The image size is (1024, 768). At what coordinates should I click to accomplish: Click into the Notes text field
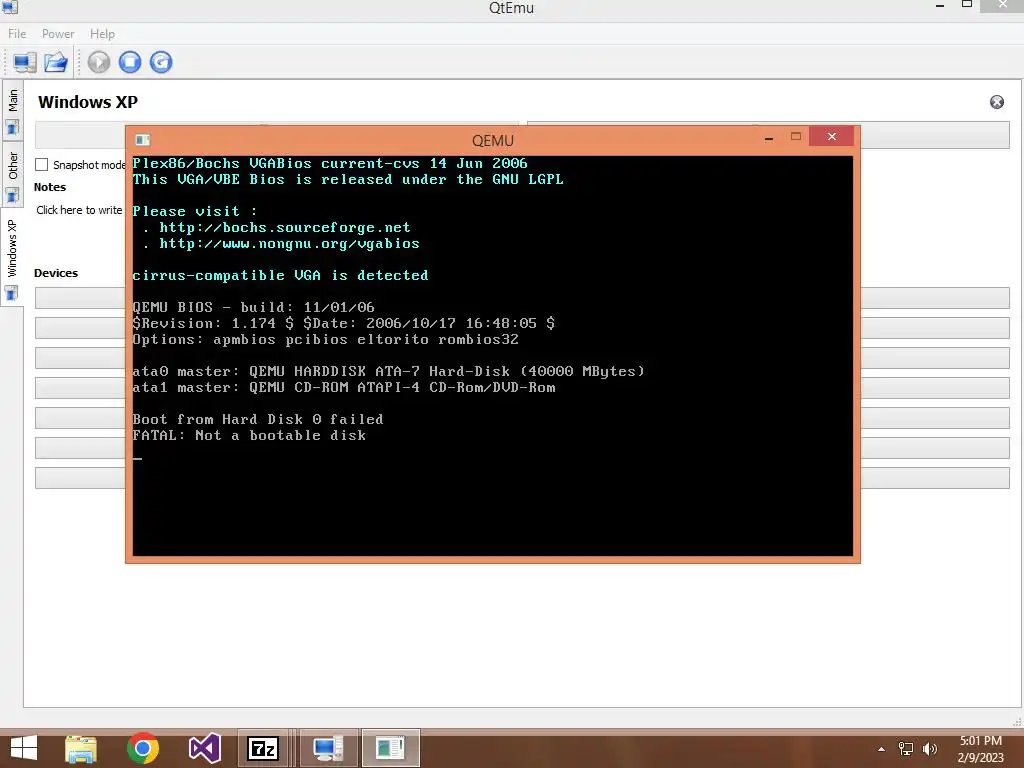(79, 210)
